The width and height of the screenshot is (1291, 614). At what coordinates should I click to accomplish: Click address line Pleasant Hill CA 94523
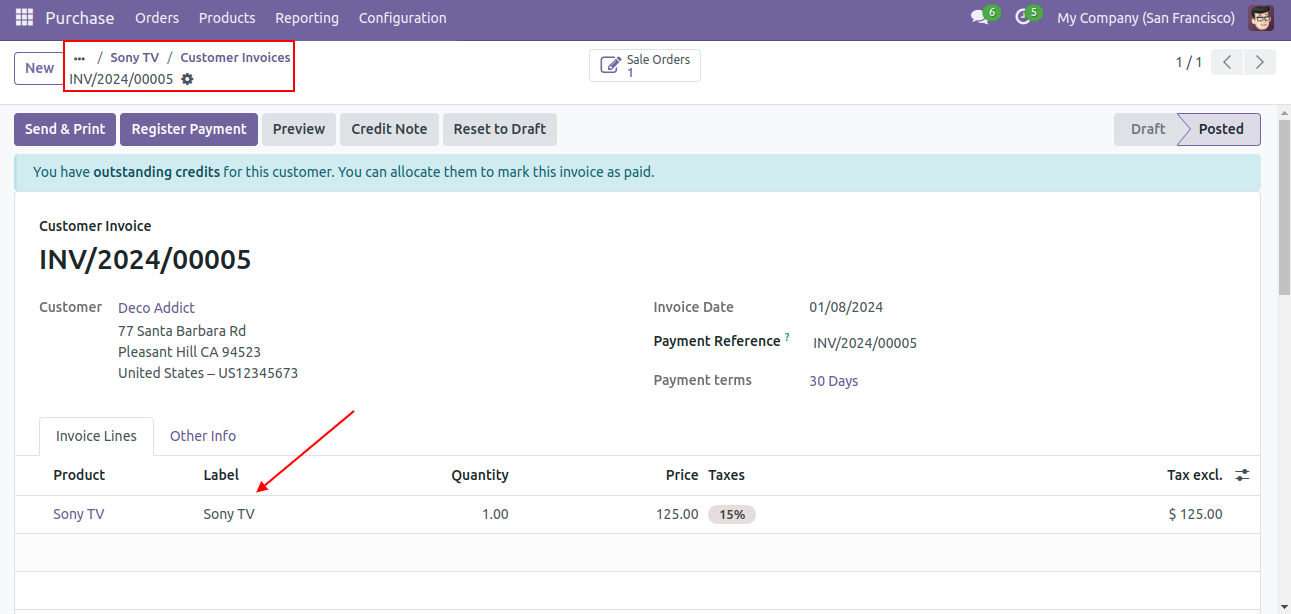pyautogui.click(x=189, y=352)
